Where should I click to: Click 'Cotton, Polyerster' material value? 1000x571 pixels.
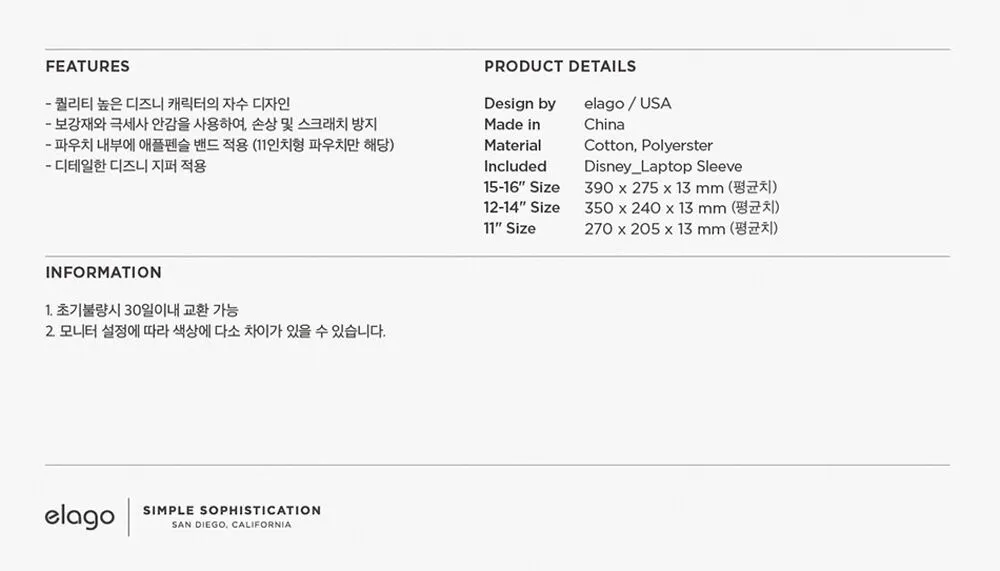(x=648, y=146)
